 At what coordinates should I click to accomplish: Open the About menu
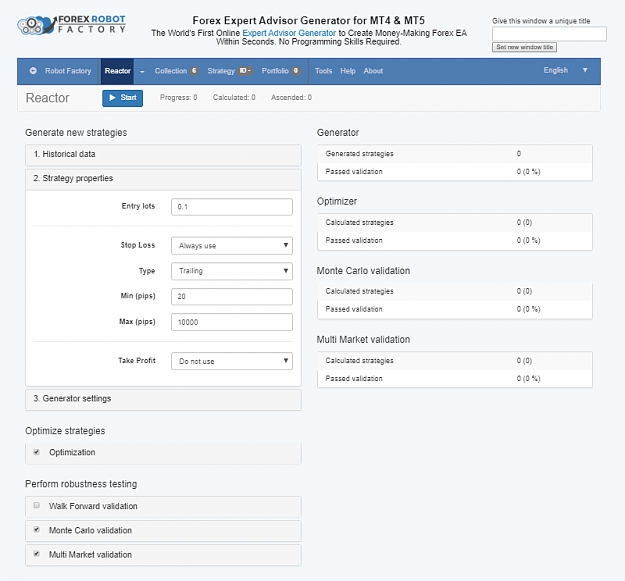coord(373,71)
